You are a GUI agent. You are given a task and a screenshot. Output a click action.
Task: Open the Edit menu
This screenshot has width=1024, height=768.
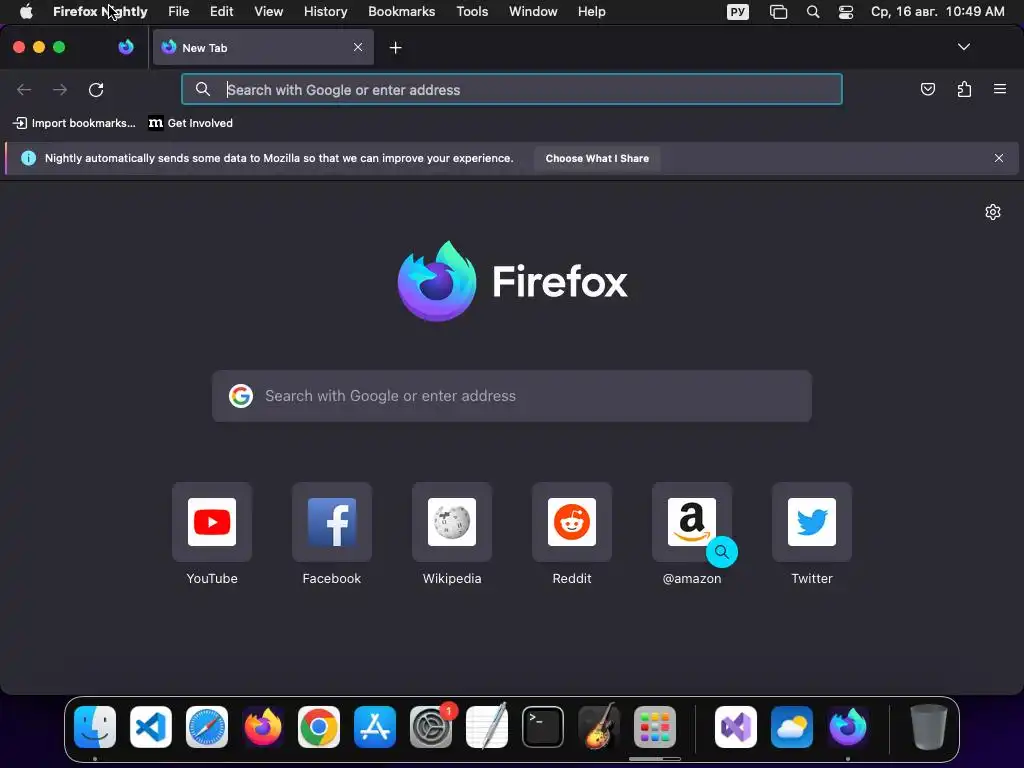pyautogui.click(x=221, y=12)
